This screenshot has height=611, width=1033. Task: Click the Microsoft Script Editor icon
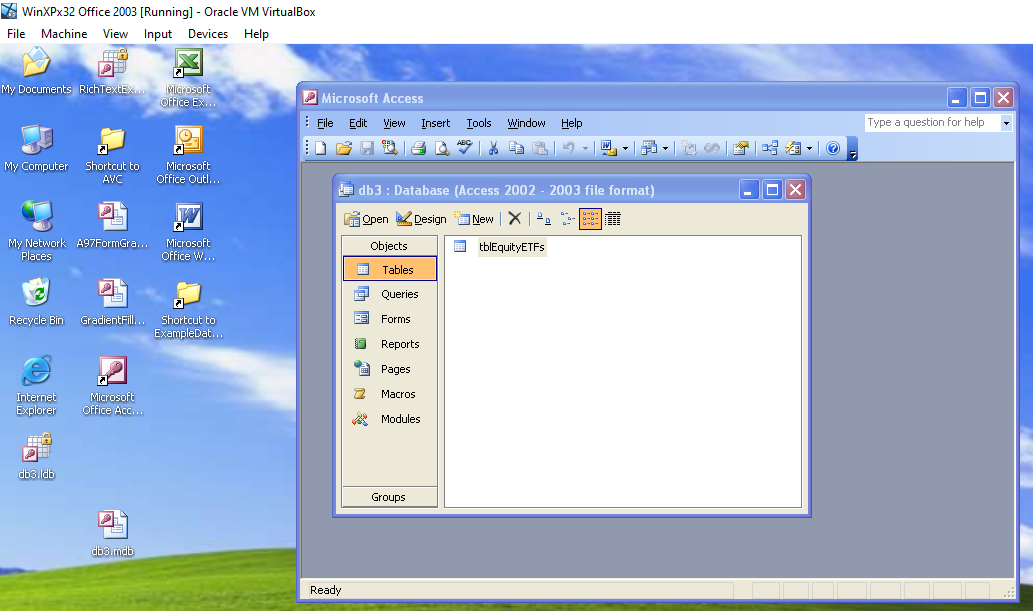point(712,148)
